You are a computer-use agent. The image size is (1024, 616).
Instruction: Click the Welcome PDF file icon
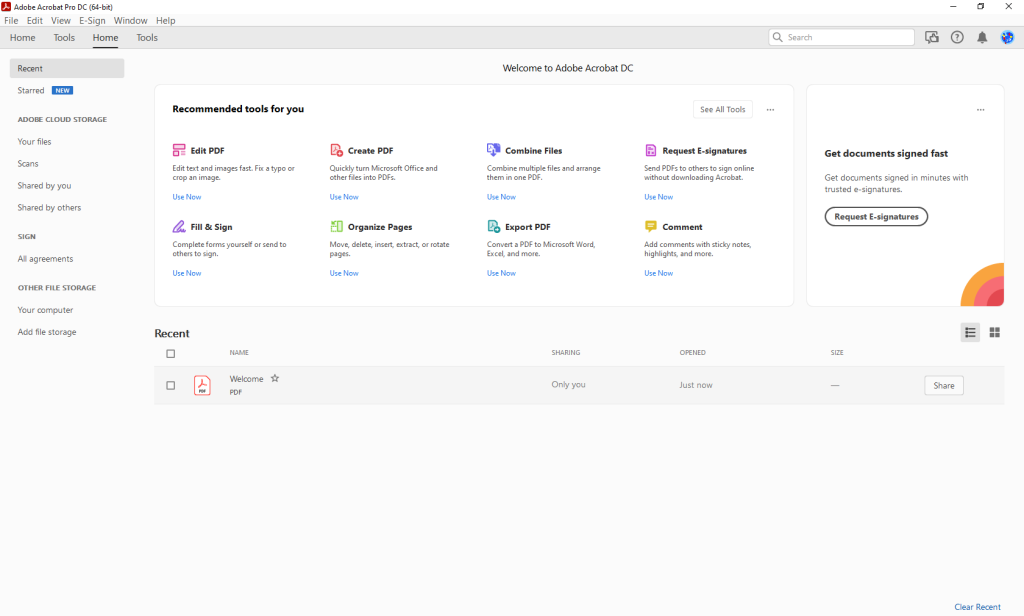coord(202,385)
